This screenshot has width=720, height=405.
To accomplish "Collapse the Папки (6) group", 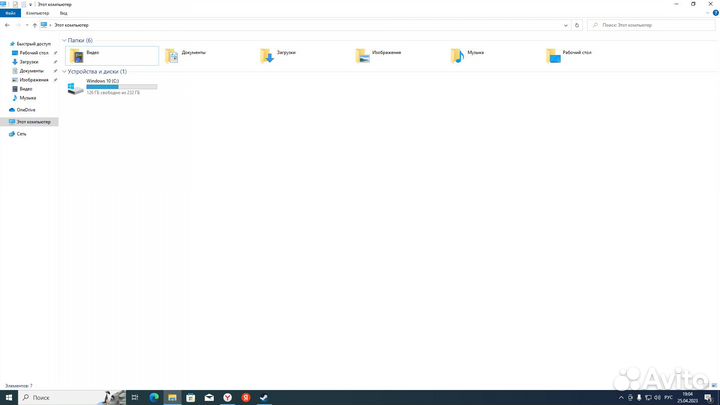I will [64, 40].
